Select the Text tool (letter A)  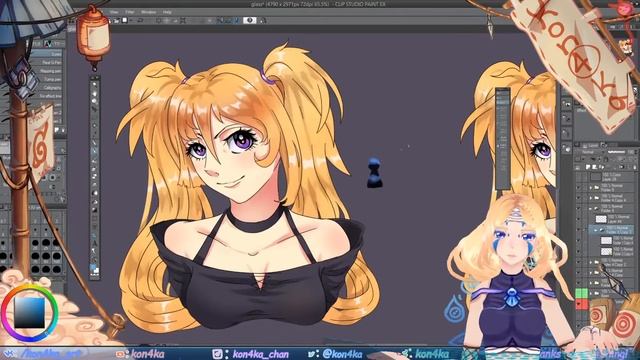point(94,242)
